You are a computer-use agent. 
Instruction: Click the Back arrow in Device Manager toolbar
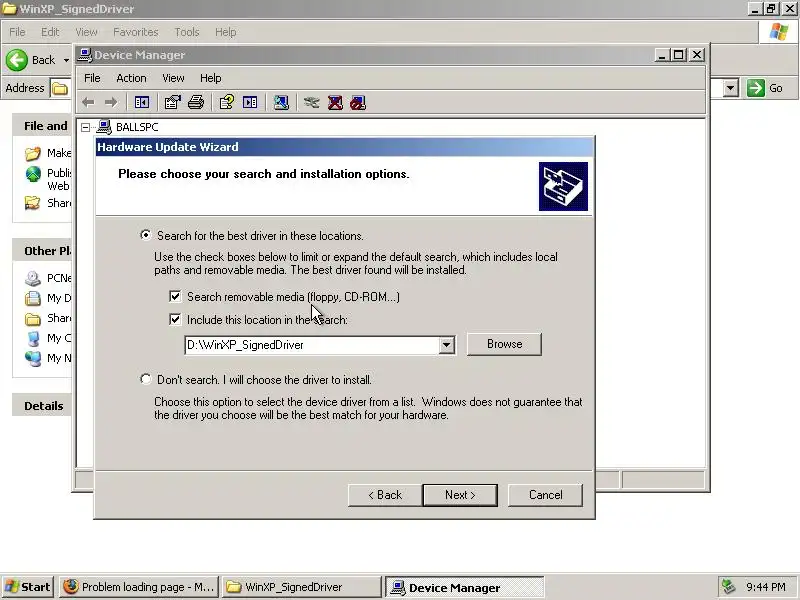[88, 103]
